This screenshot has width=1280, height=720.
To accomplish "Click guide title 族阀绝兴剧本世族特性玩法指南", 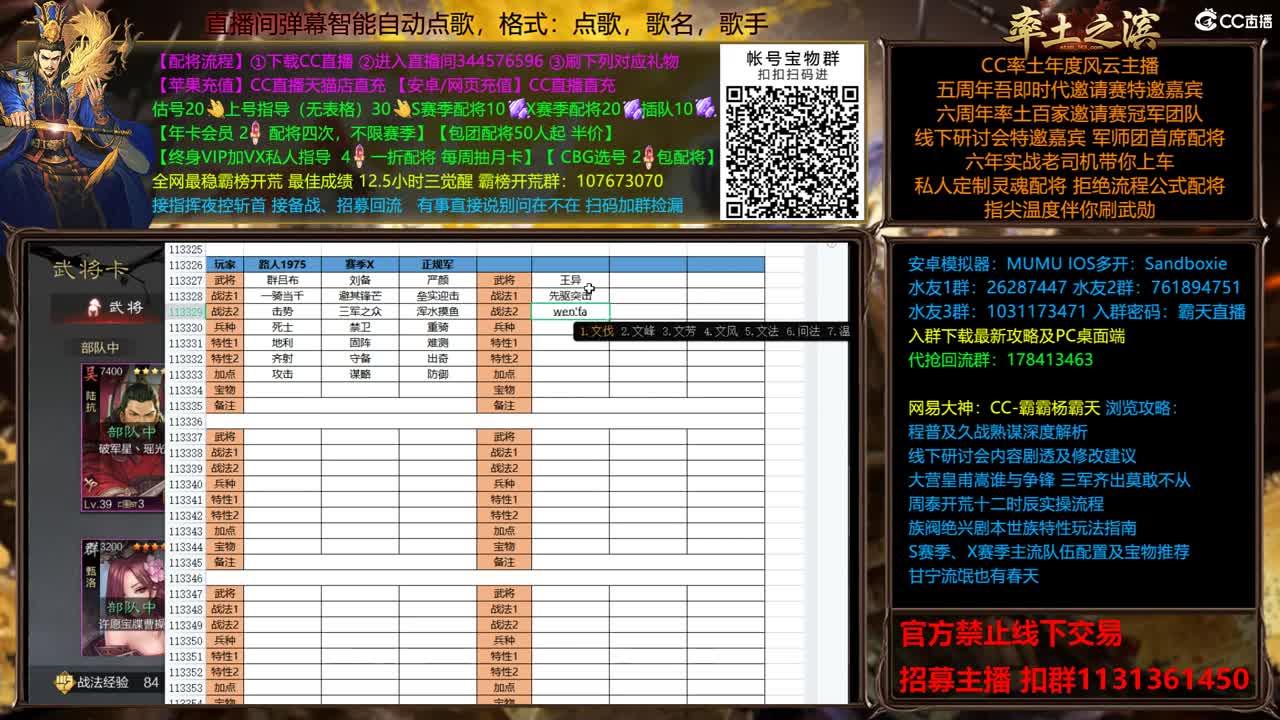I will coord(1022,528).
